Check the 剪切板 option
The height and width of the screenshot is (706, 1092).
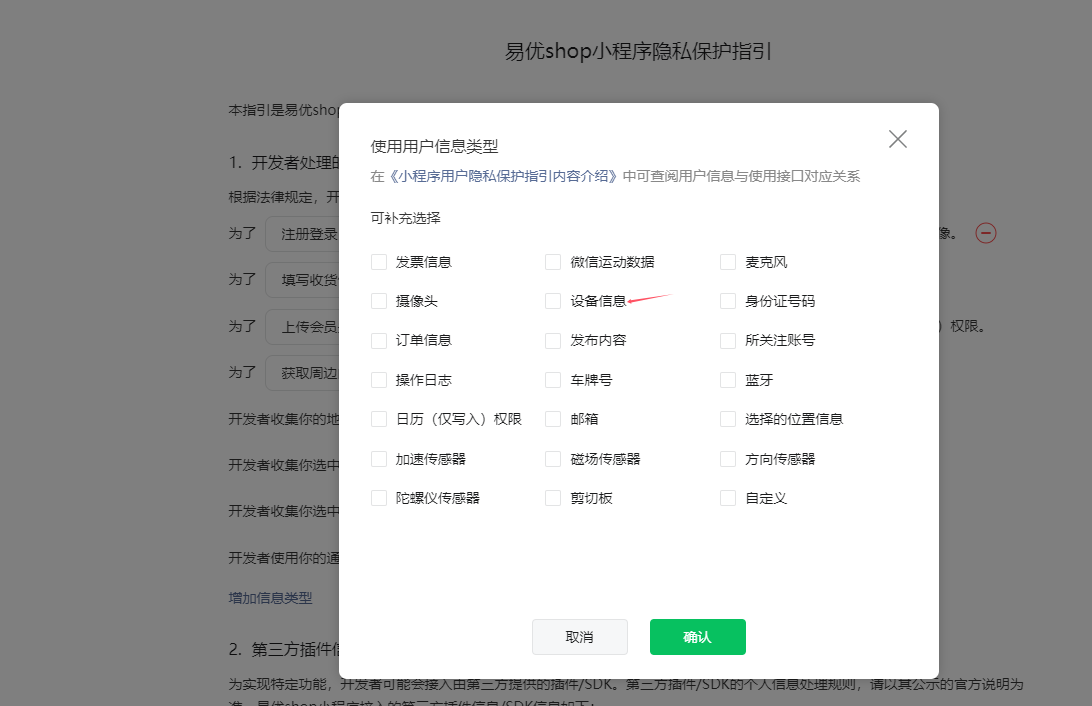click(x=552, y=497)
